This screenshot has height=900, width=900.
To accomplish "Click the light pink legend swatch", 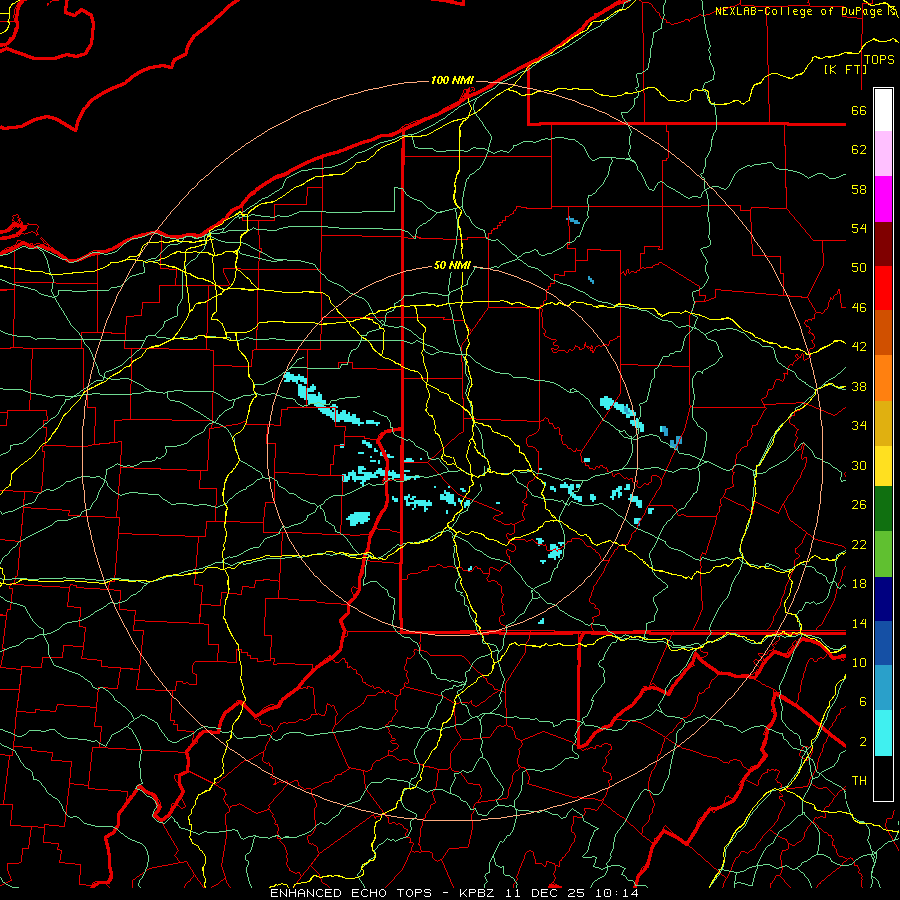I will 883,154.
